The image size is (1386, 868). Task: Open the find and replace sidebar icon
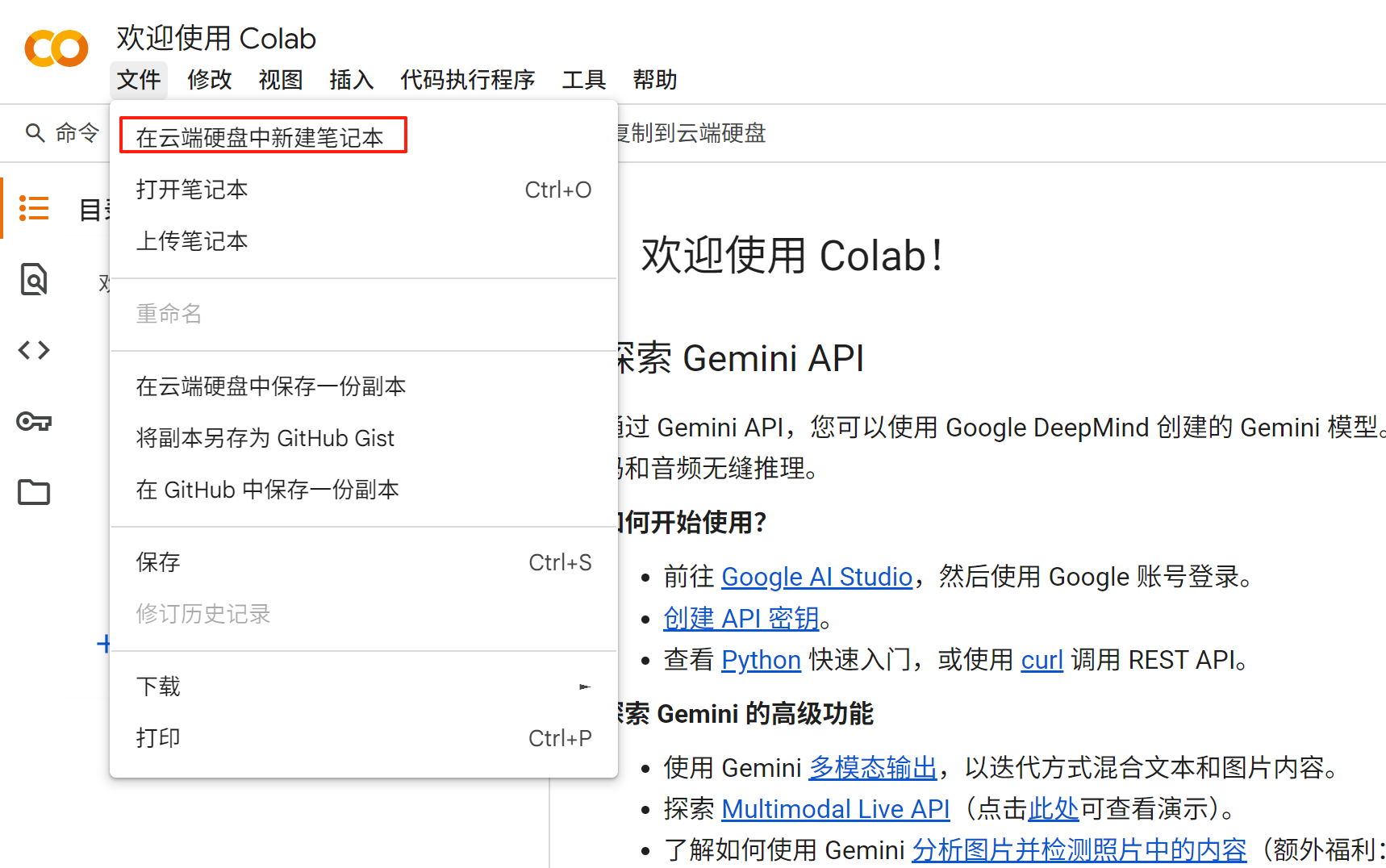pyautogui.click(x=33, y=279)
